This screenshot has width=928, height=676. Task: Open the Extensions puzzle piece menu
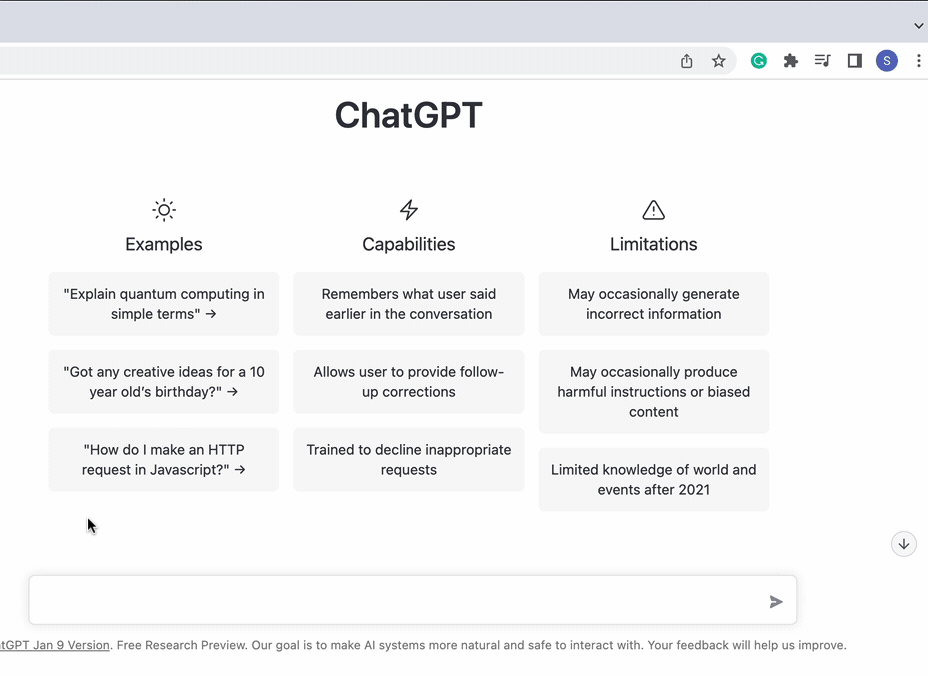791,60
